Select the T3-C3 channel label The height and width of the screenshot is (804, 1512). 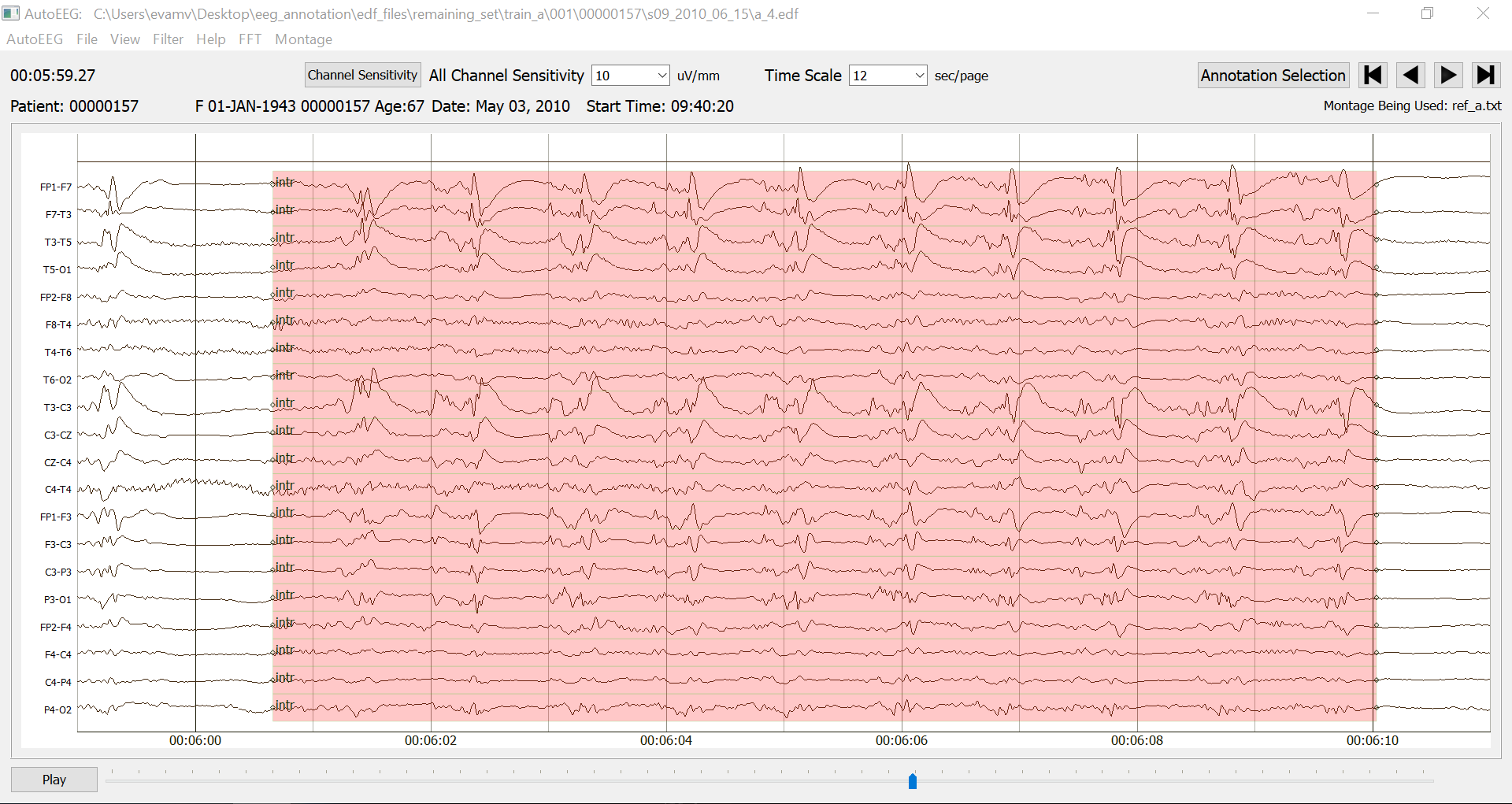pos(58,408)
